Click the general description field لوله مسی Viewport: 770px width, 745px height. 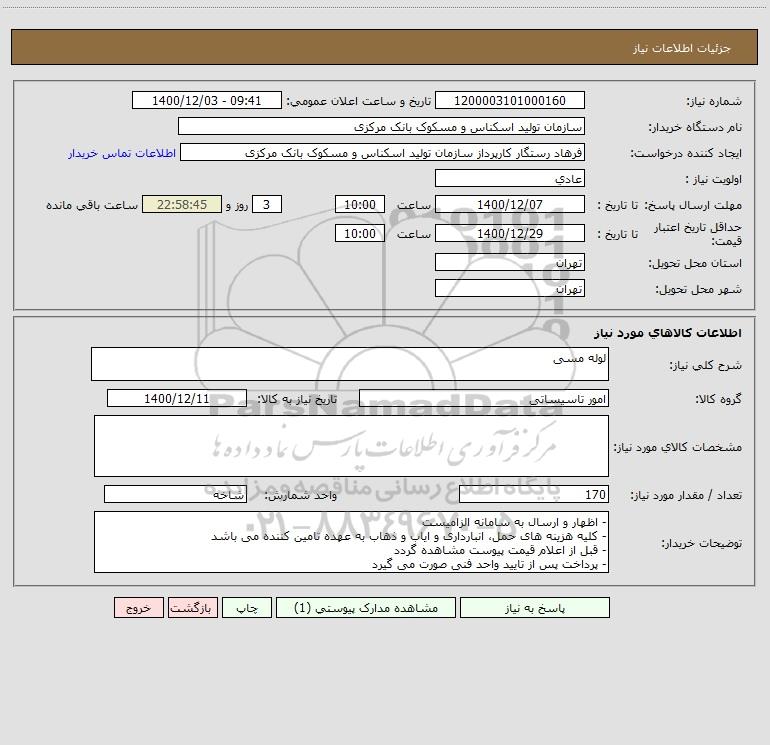pyautogui.click(x=350, y=364)
